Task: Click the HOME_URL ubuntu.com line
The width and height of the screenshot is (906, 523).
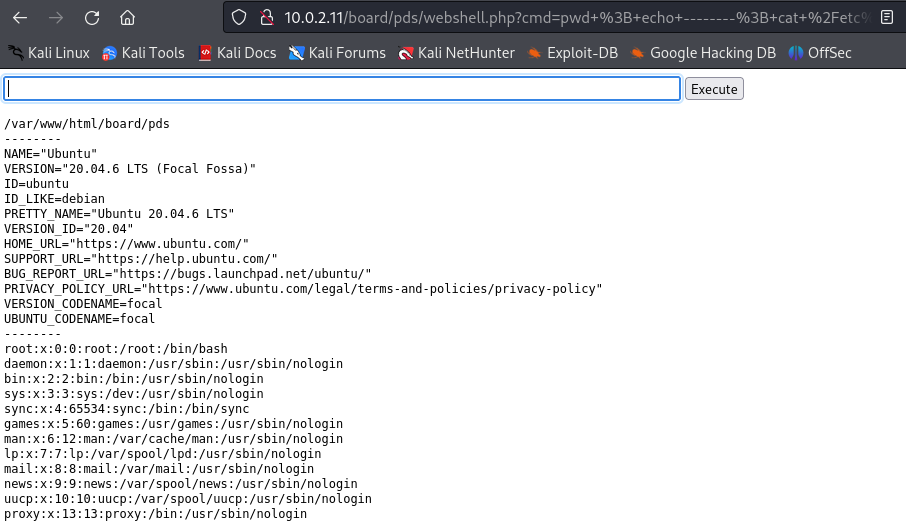Action: pyautogui.click(x=127, y=244)
